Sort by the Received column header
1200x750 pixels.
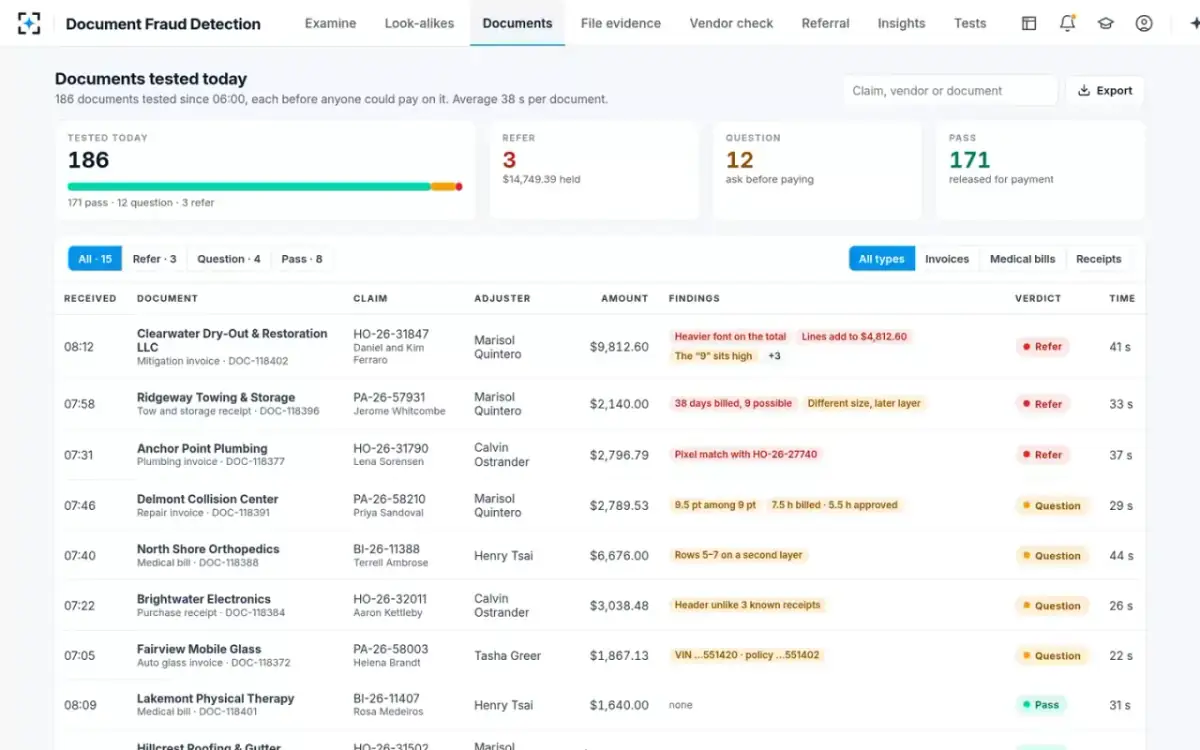(90, 298)
